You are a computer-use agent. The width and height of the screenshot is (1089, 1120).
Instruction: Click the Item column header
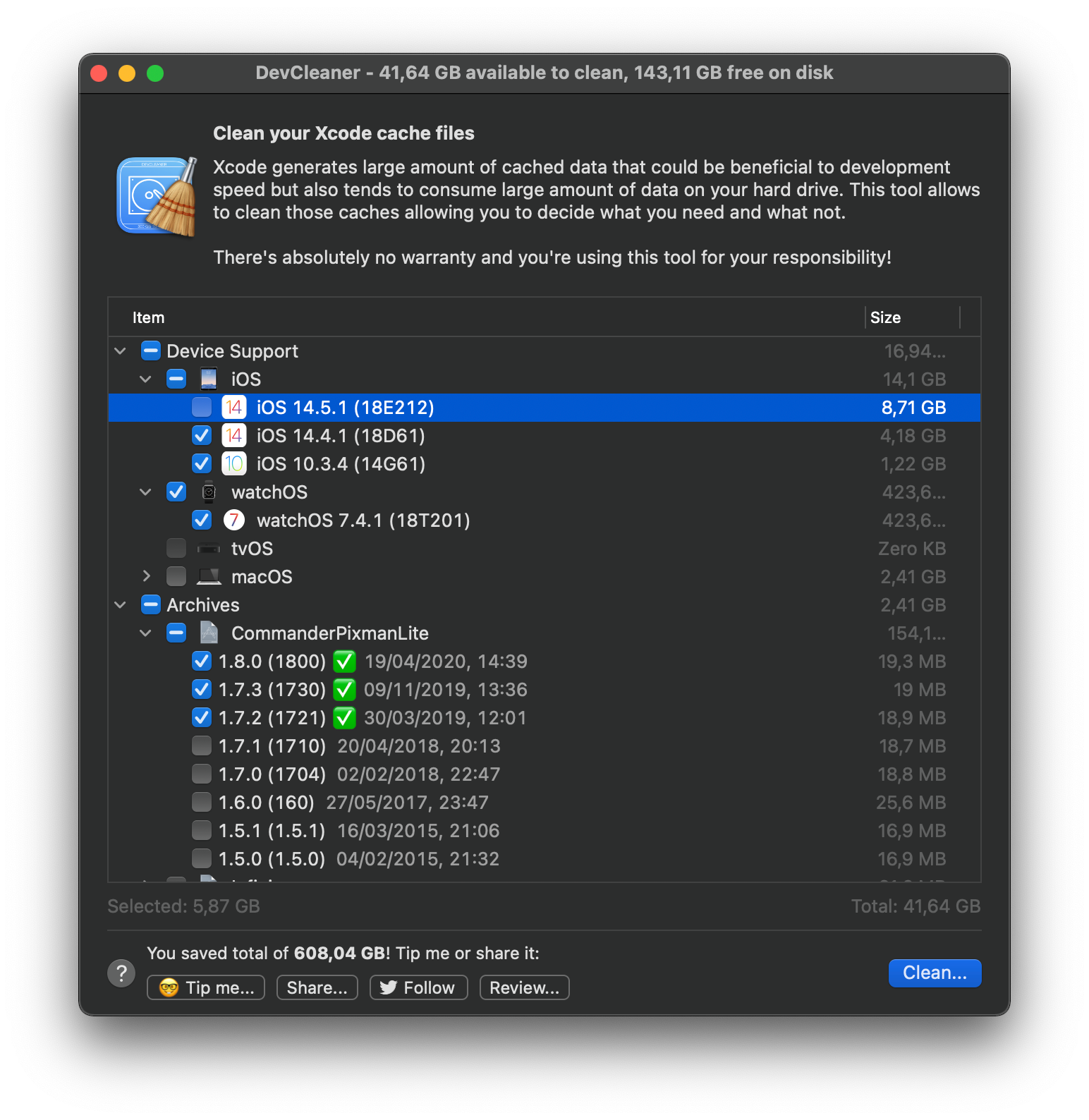click(149, 318)
